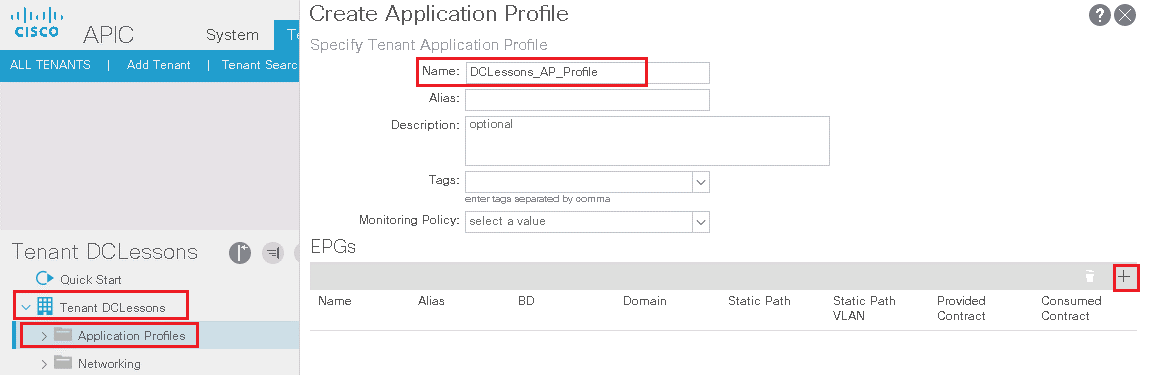Click the Description text area

pyautogui.click(x=647, y=140)
